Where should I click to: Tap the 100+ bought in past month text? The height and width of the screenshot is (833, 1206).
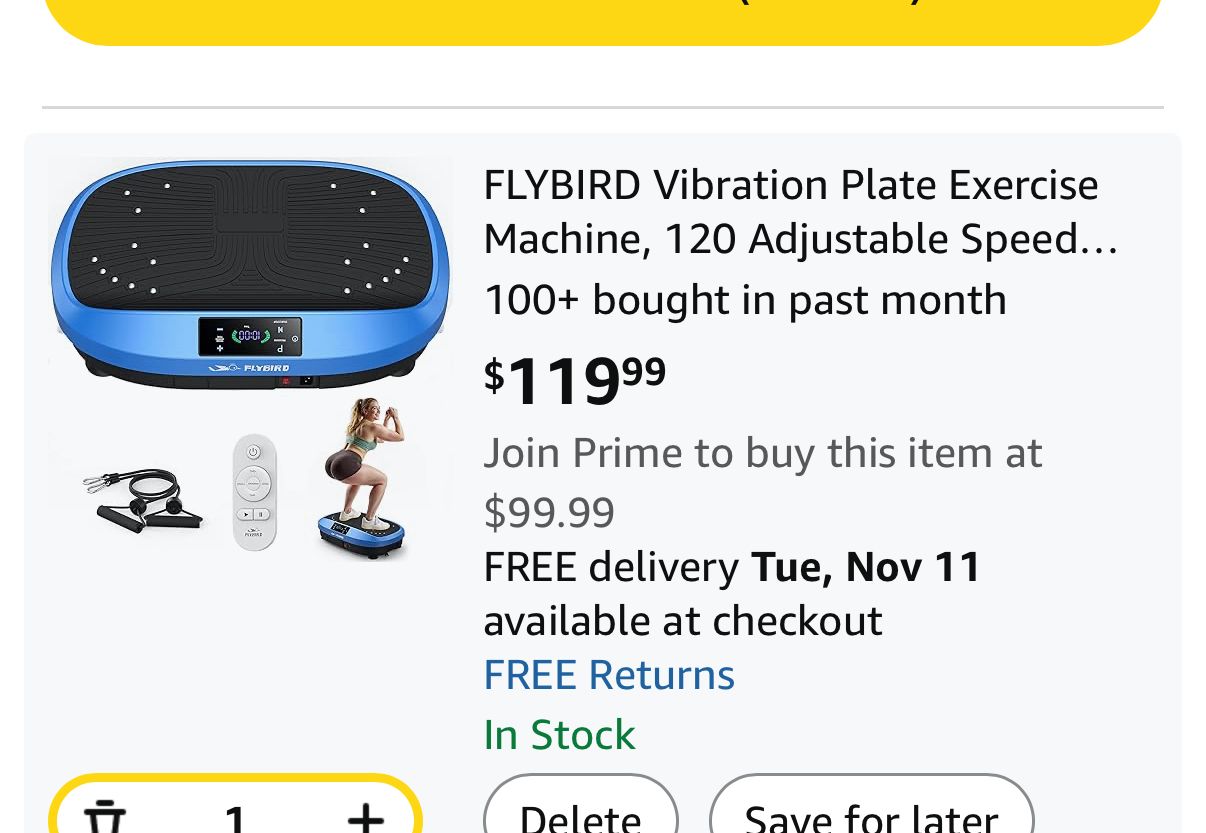pyautogui.click(x=745, y=300)
